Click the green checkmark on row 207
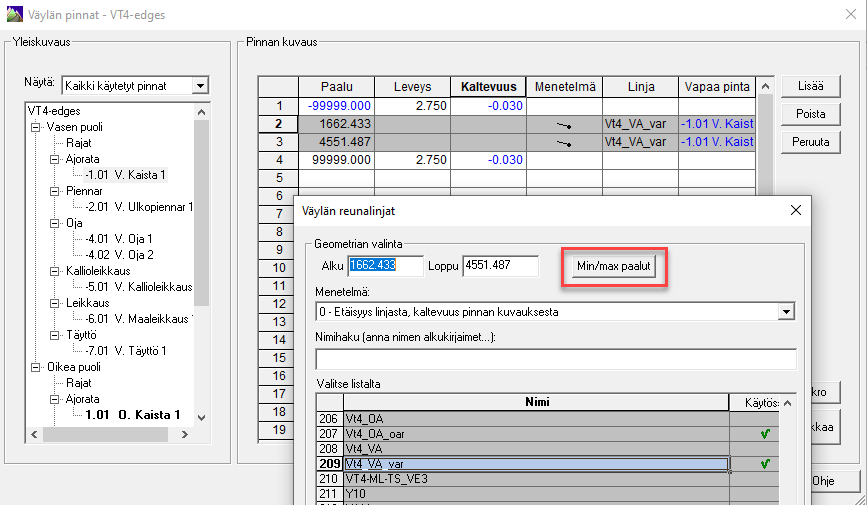Screen dimensions: 867x505 [x=765, y=434]
